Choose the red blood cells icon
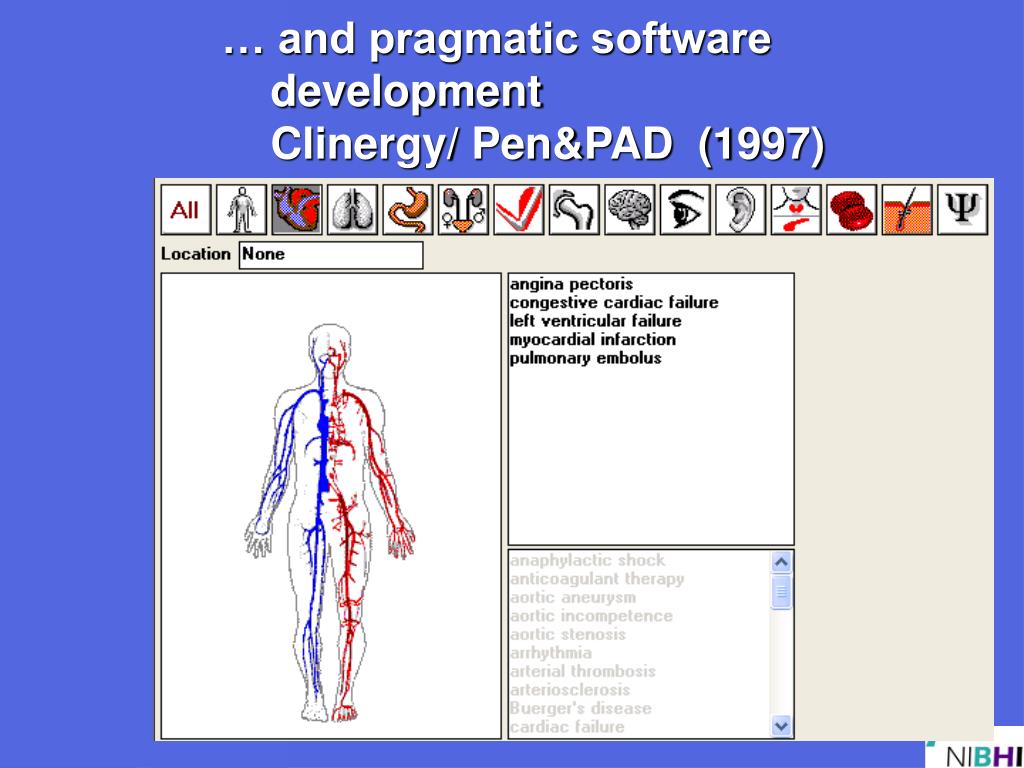 852,210
